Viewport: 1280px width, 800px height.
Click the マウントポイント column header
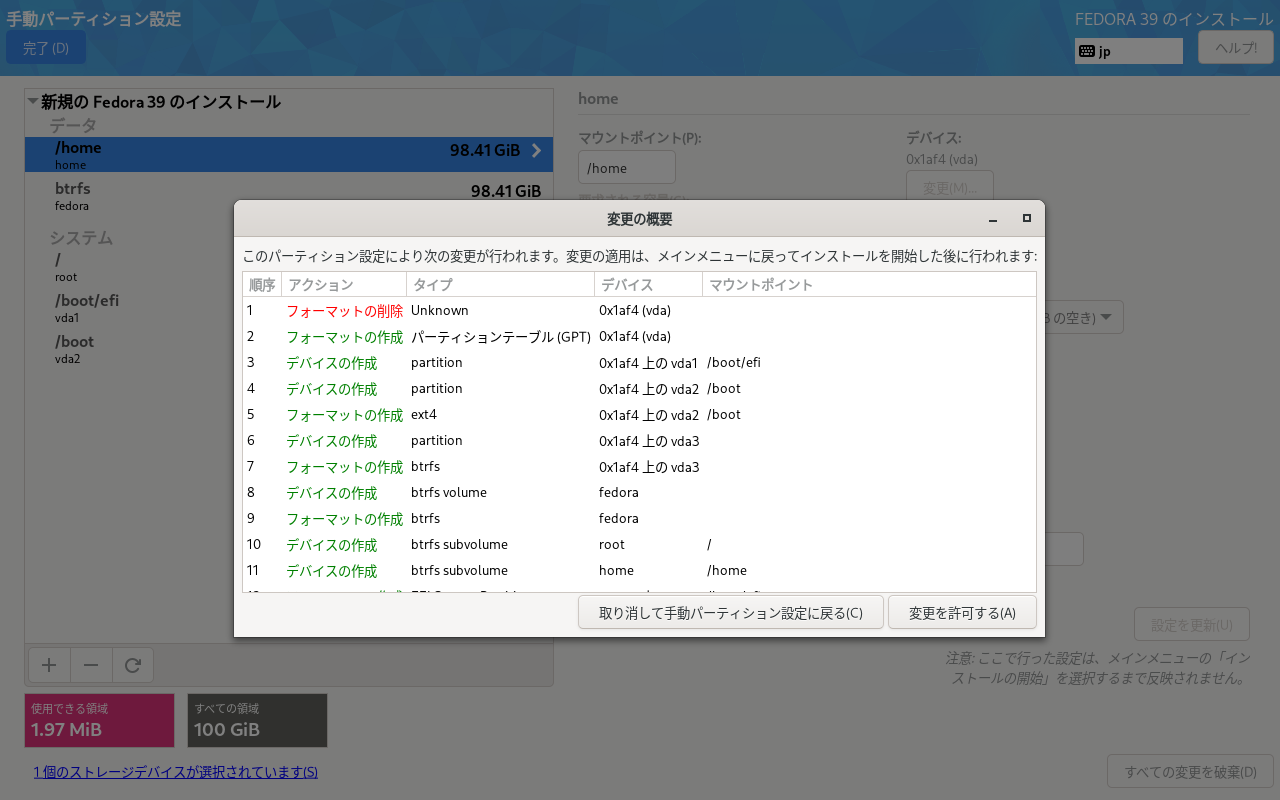coord(869,285)
